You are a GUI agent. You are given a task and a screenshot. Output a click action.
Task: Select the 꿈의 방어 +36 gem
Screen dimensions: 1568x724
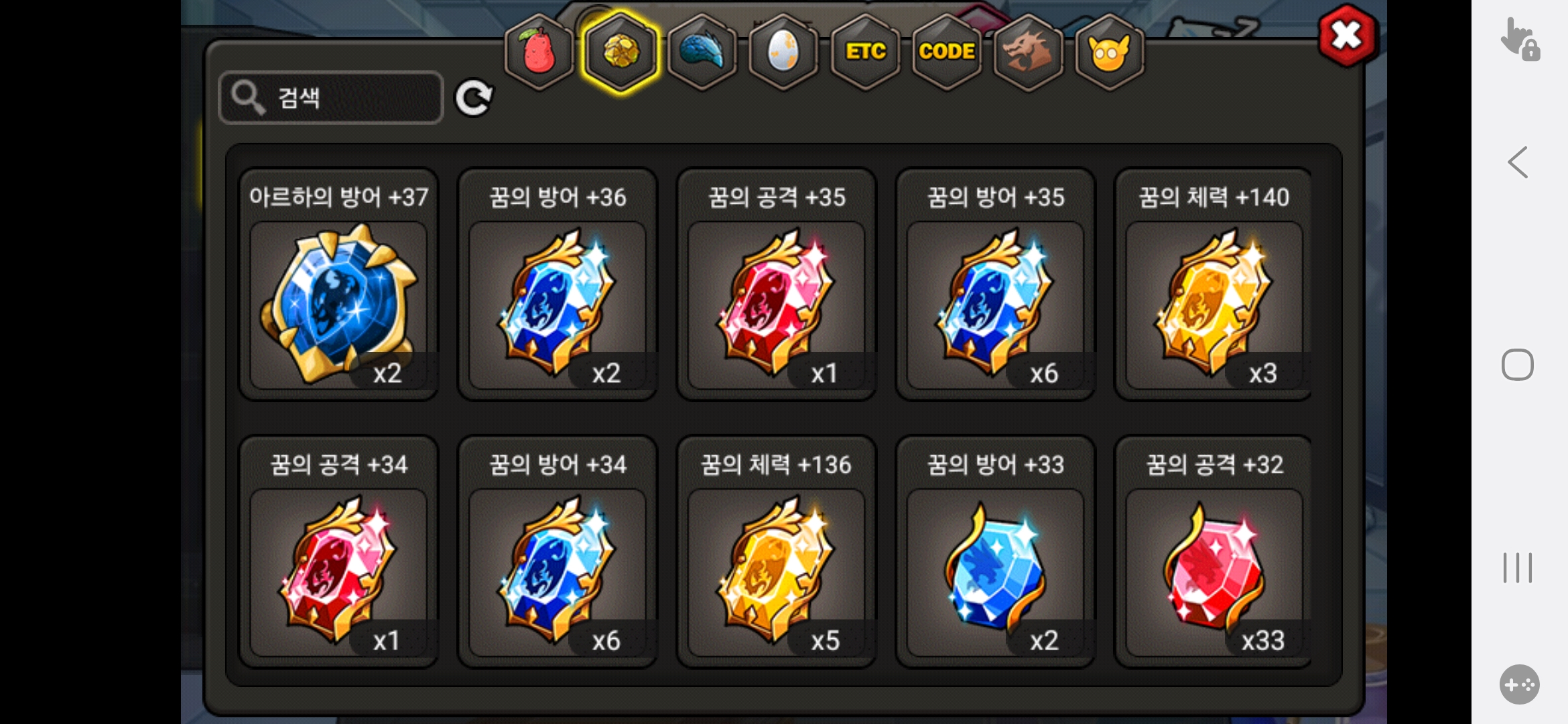(x=558, y=284)
